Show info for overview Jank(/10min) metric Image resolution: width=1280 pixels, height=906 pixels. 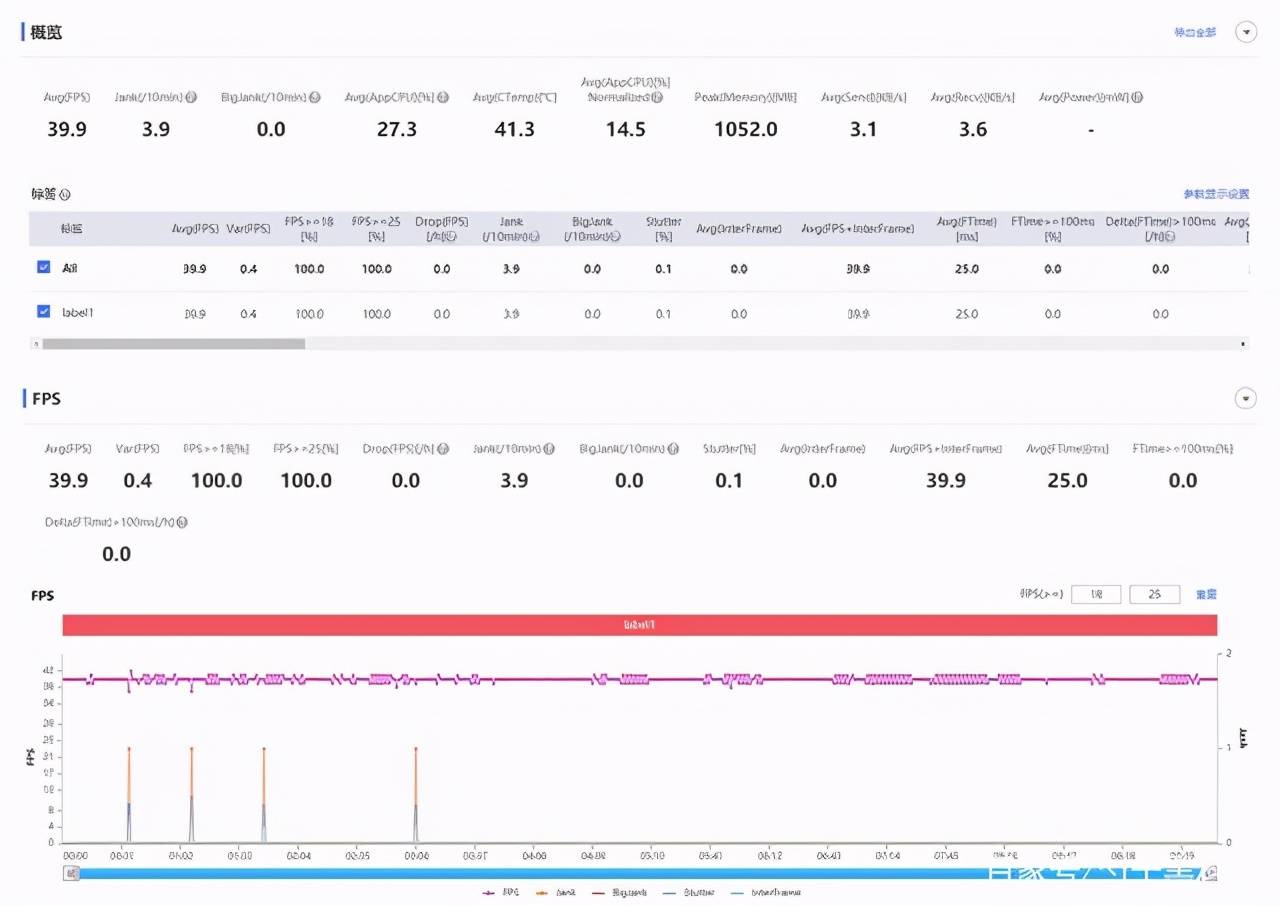click(191, 97)
